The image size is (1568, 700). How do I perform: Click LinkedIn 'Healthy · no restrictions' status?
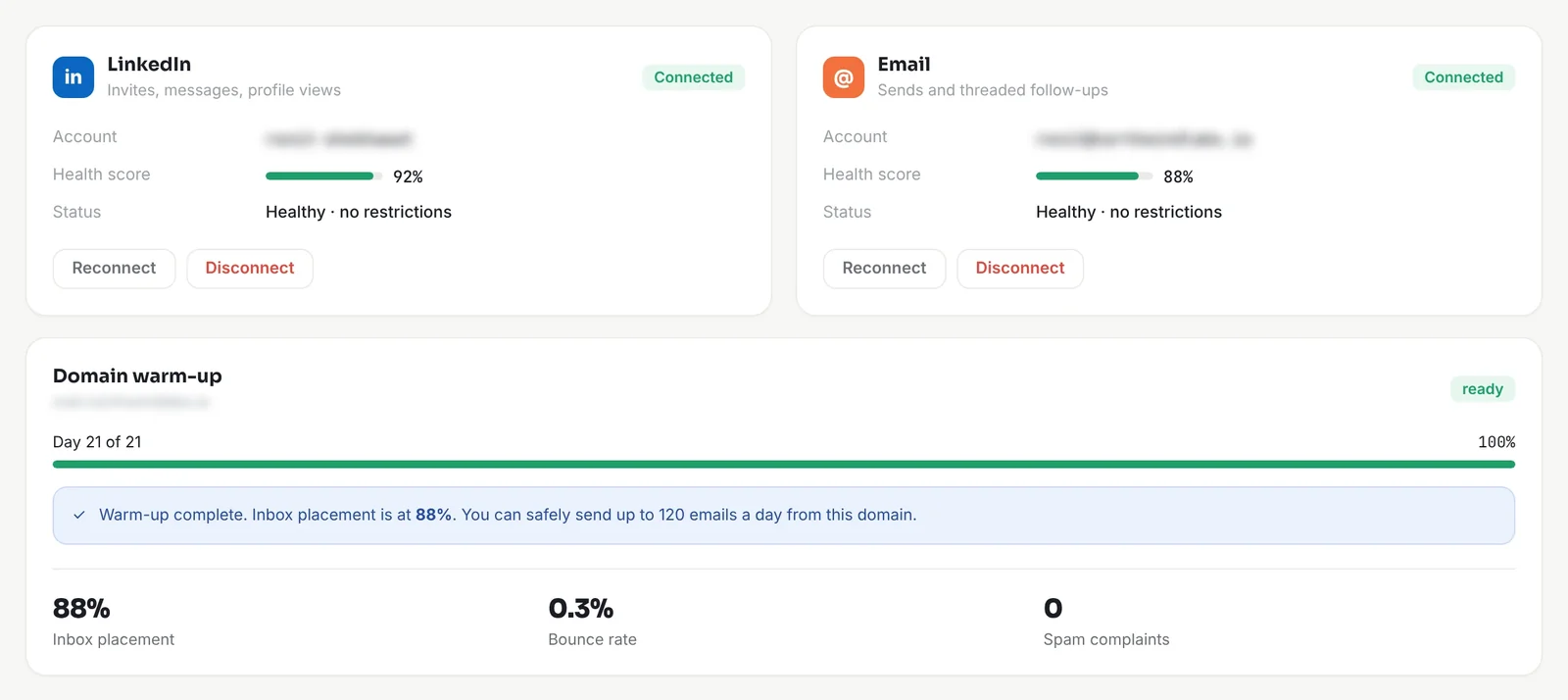click(359, 212)
